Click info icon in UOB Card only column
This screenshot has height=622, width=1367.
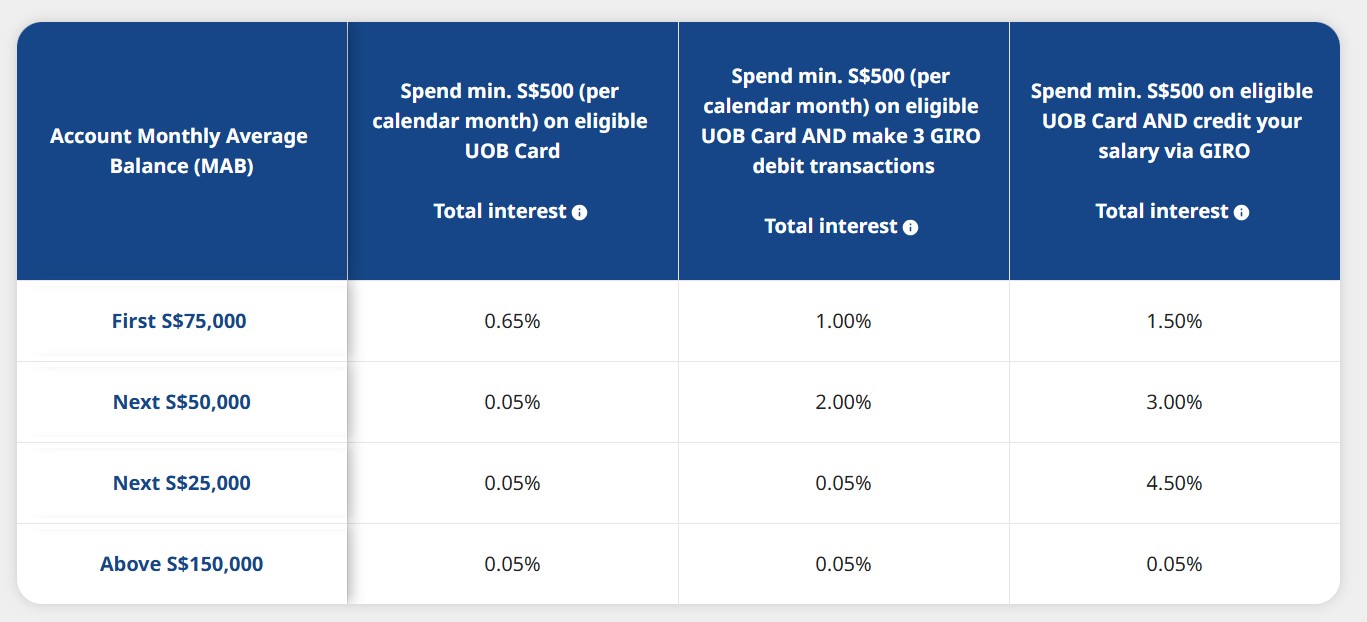(x=580, y=212)
